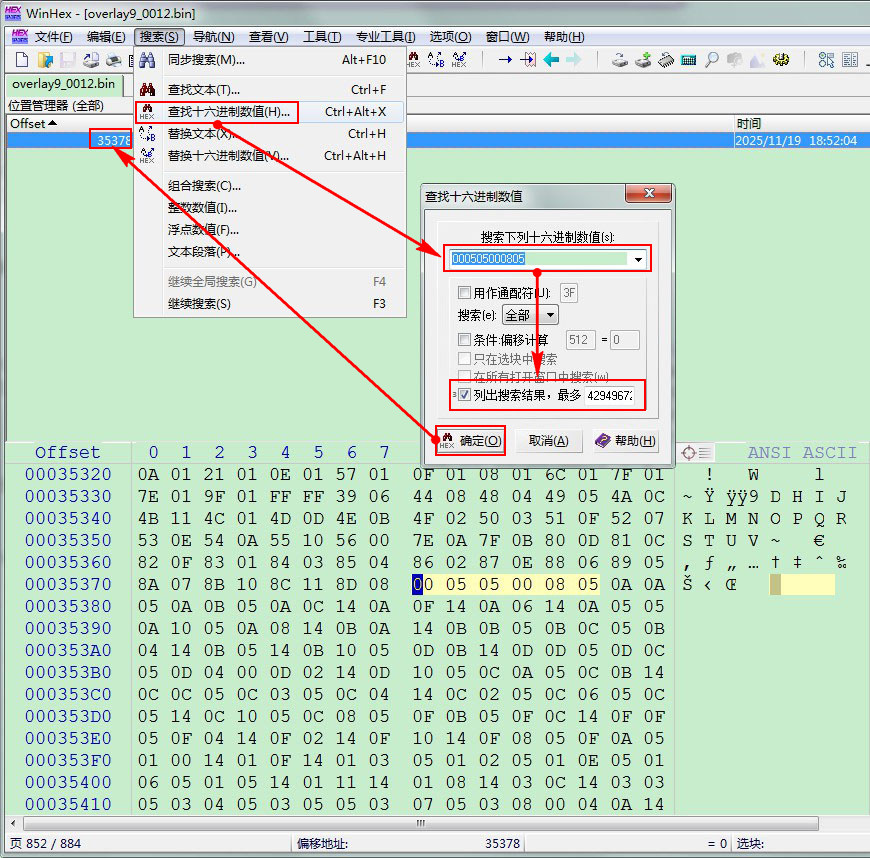
Task: Select 查找文本(T) menu entry
Action: [x=270, y=89]
